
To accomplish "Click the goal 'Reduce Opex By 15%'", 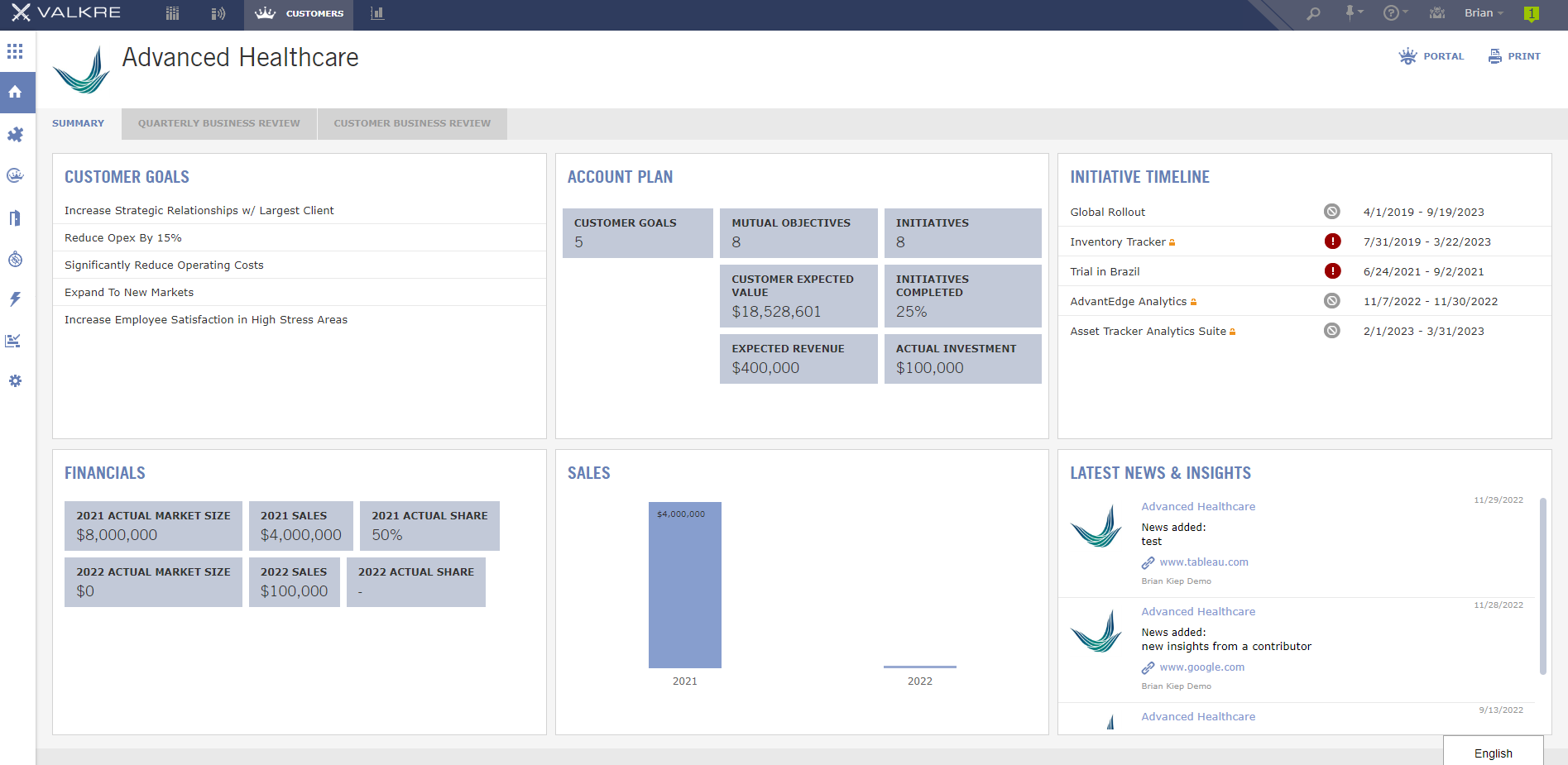I will [x=123, y=237].
